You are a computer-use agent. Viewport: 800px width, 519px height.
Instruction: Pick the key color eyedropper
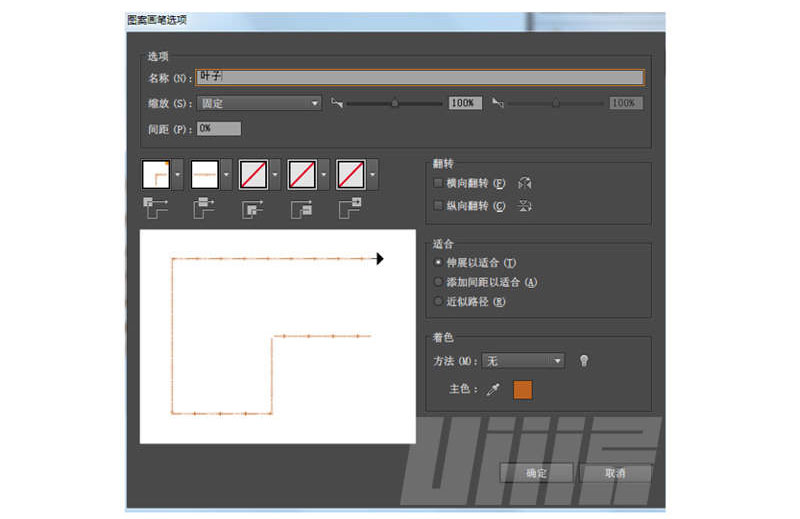493,389
